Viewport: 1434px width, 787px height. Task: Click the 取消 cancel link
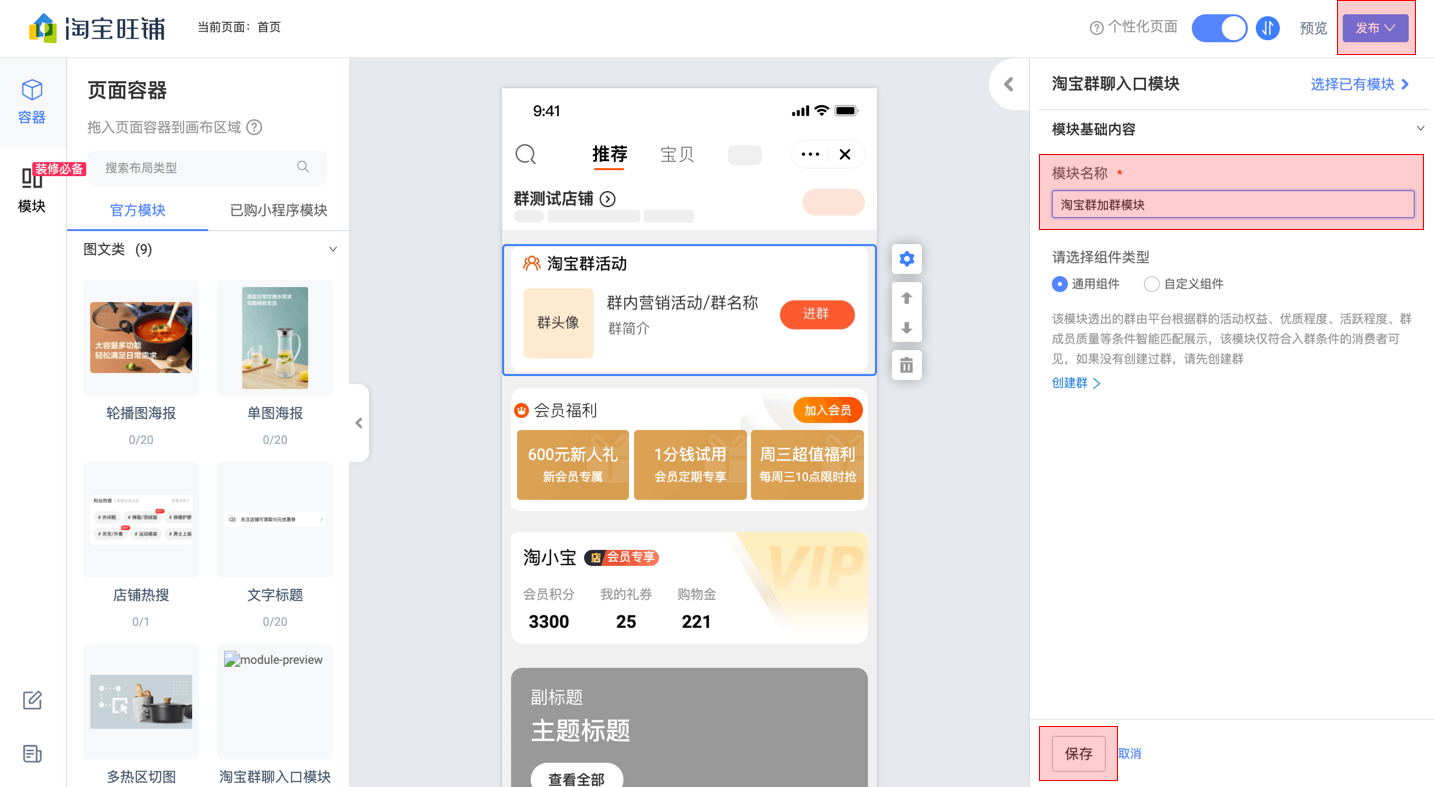1130,754
